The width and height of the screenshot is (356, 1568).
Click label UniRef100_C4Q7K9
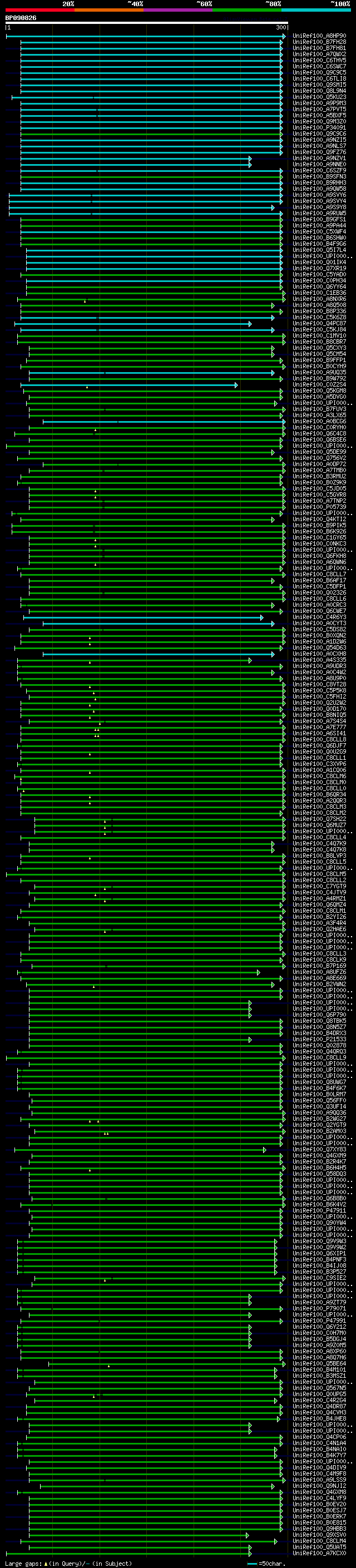pyautogui.click(x=319, y=844)
